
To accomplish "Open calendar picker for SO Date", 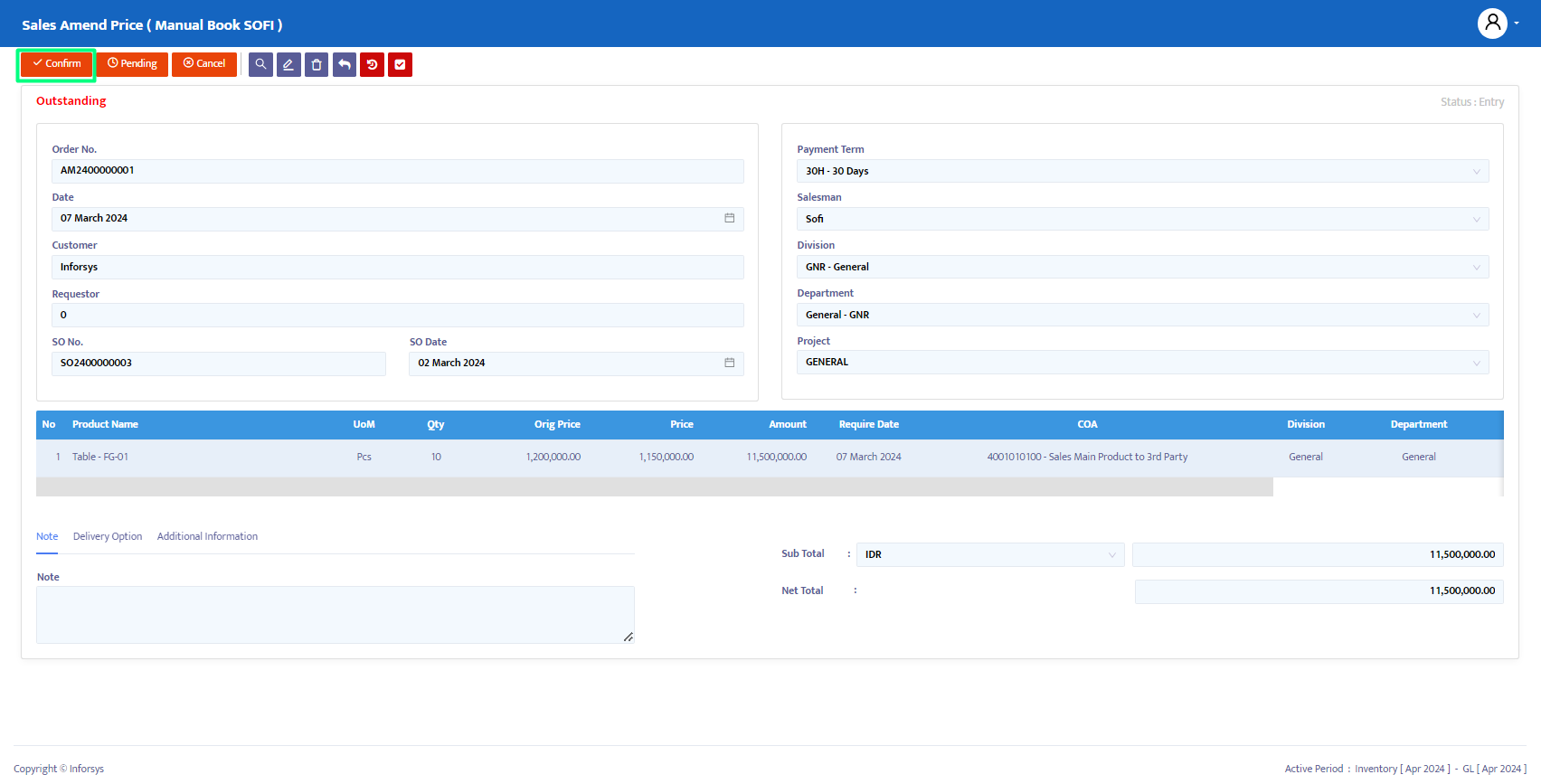I will 729,363.
